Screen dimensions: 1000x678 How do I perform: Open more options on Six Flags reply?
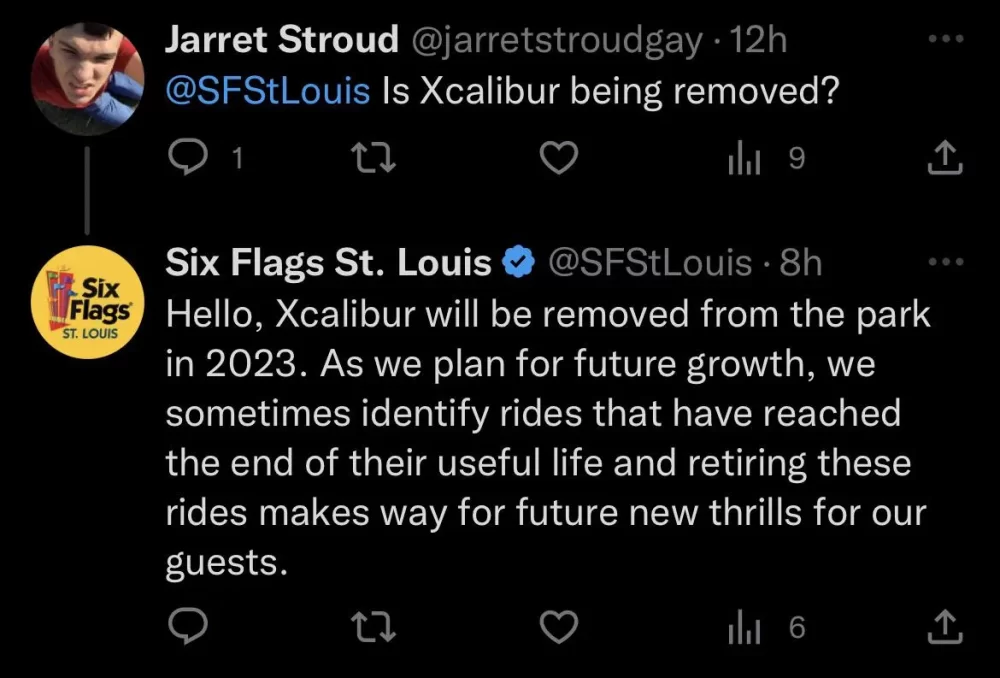point(945,262)
